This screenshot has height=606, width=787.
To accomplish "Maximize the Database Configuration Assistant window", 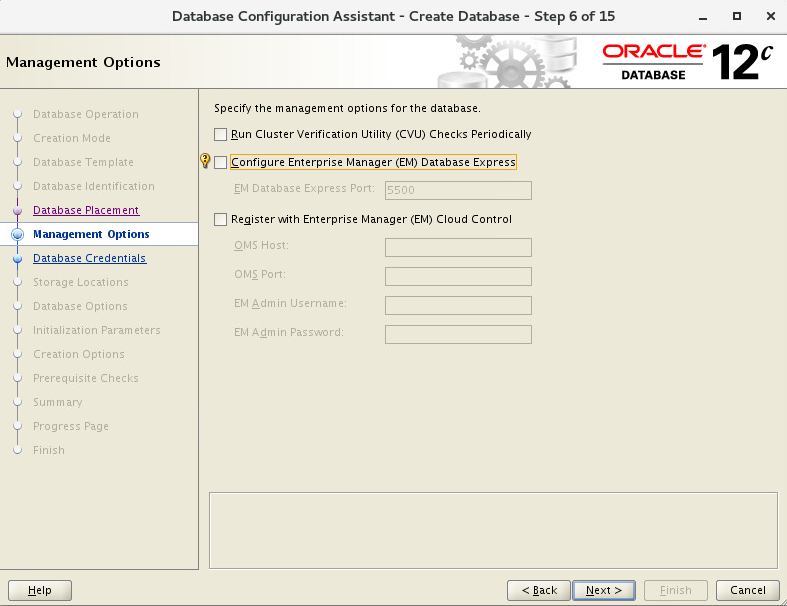I will (737, 16).
